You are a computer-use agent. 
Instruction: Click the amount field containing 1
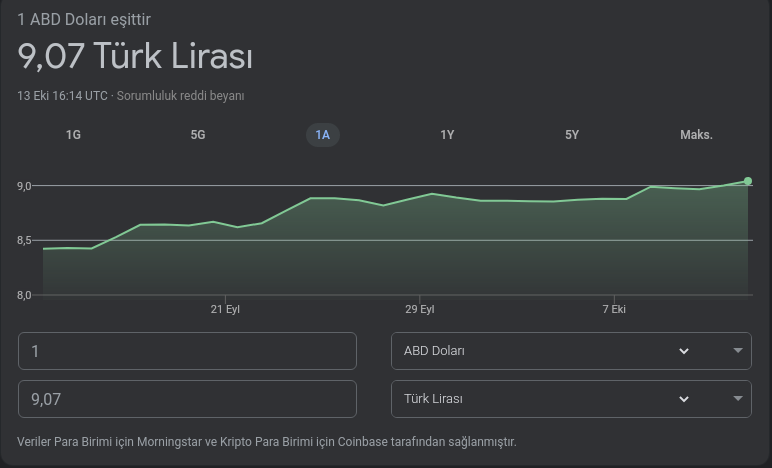pos(187,351)
